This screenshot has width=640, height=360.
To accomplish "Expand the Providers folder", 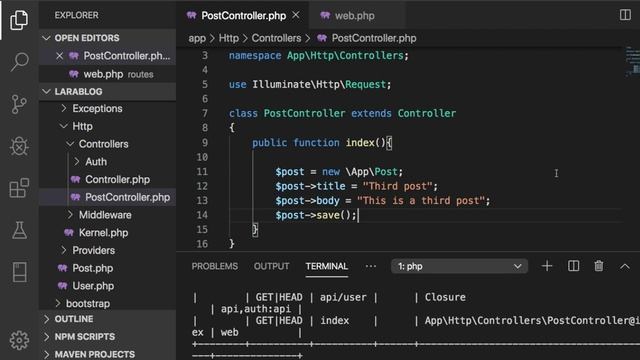I will (64, 250).
